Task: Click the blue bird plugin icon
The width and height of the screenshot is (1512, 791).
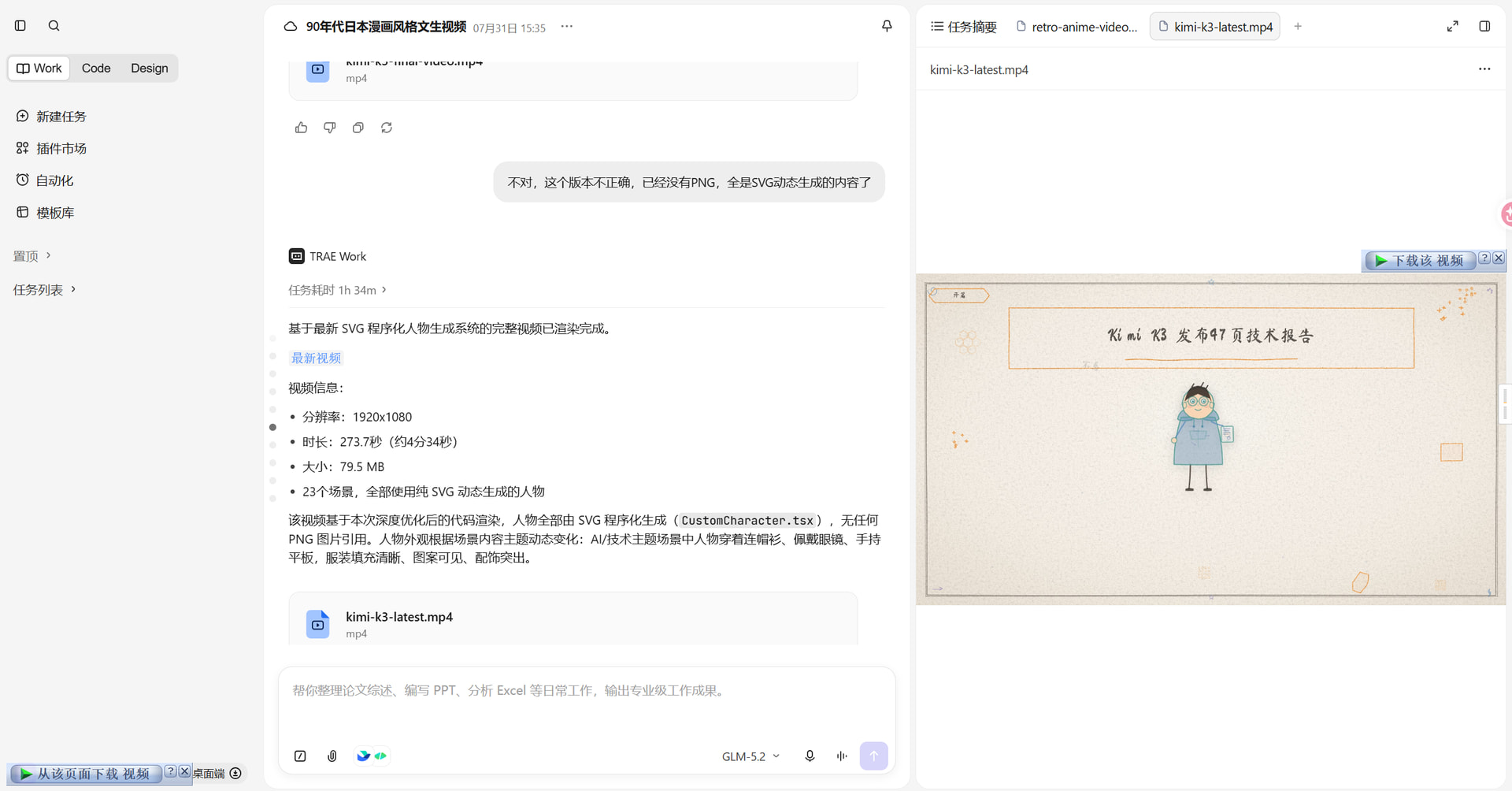Action: (363, 756)
